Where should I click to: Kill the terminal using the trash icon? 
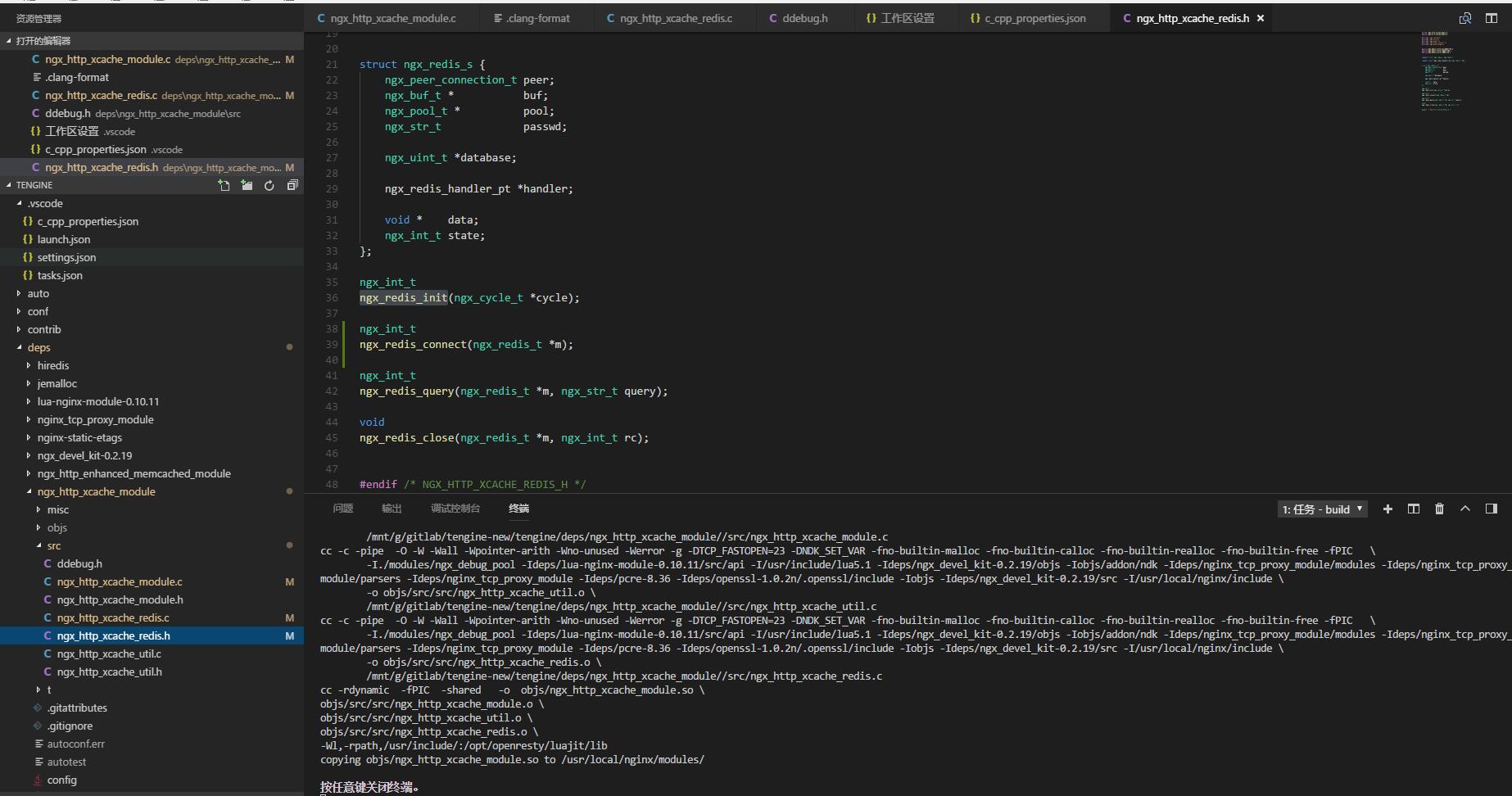click(x=1439, y=509)
